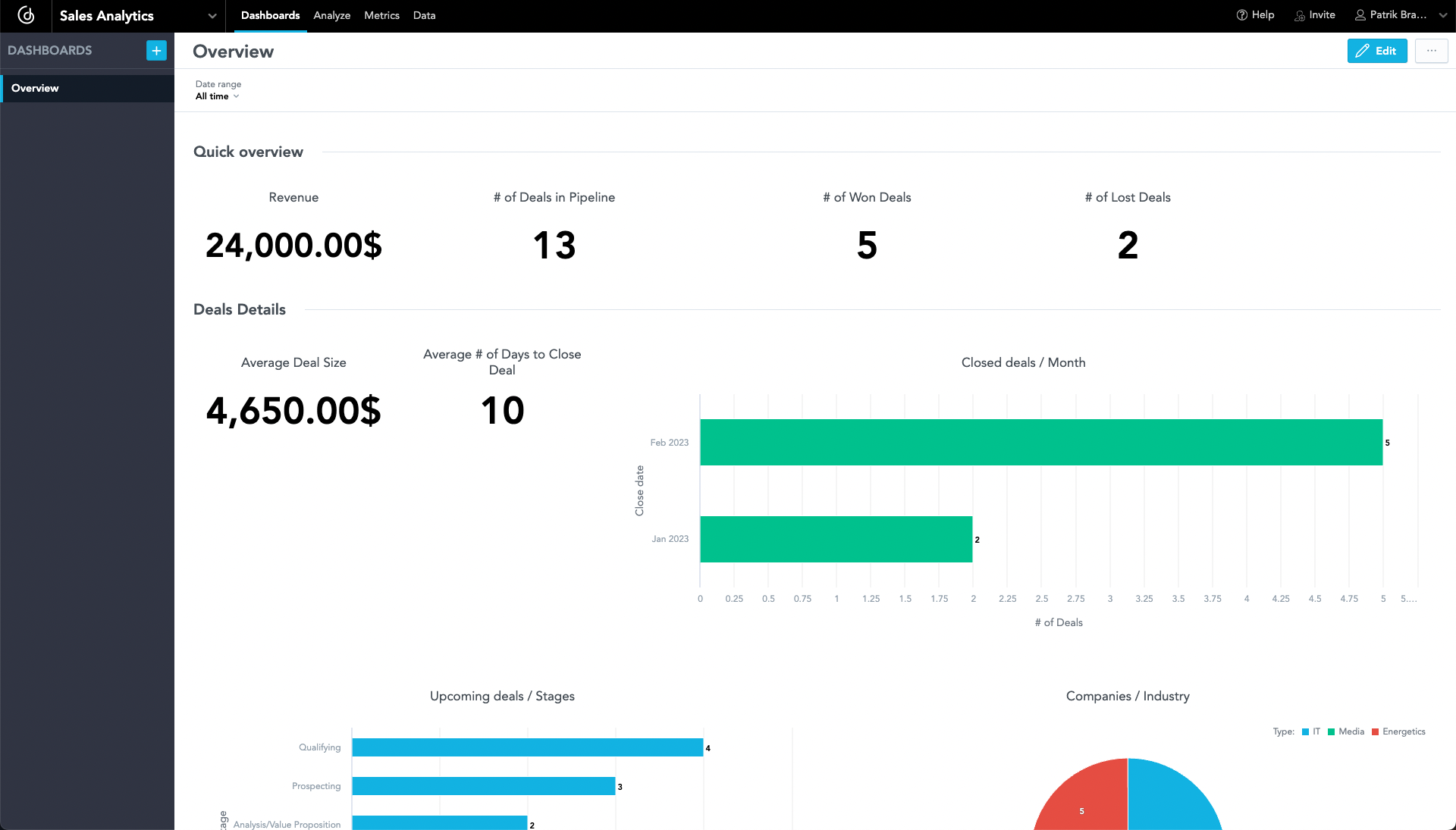The width and height of the screenshot is (1456, 830).
Task: Open the ellipsis more-options menu
Action: 1432,51
